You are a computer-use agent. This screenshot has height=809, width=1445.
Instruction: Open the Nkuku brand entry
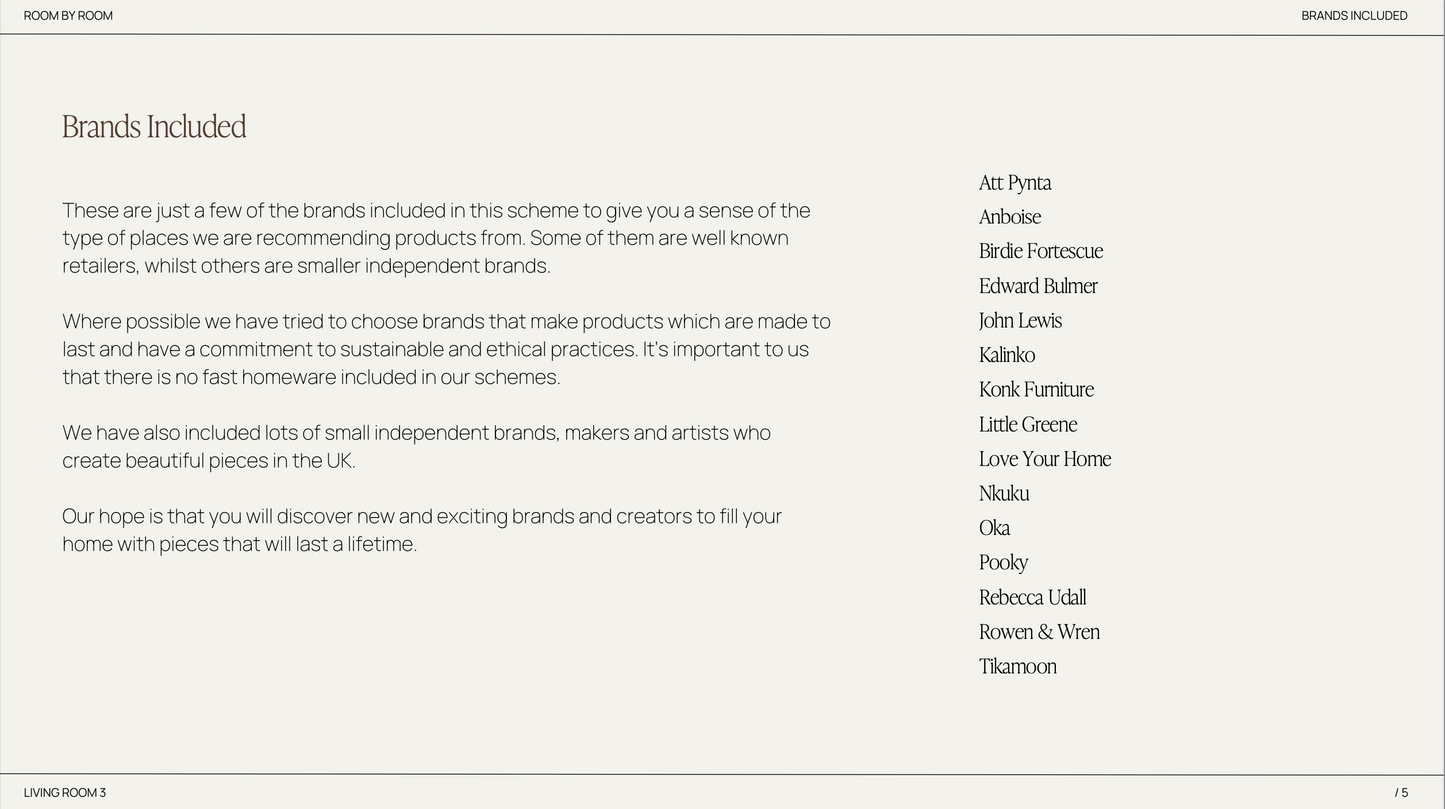click(1004, 494)
